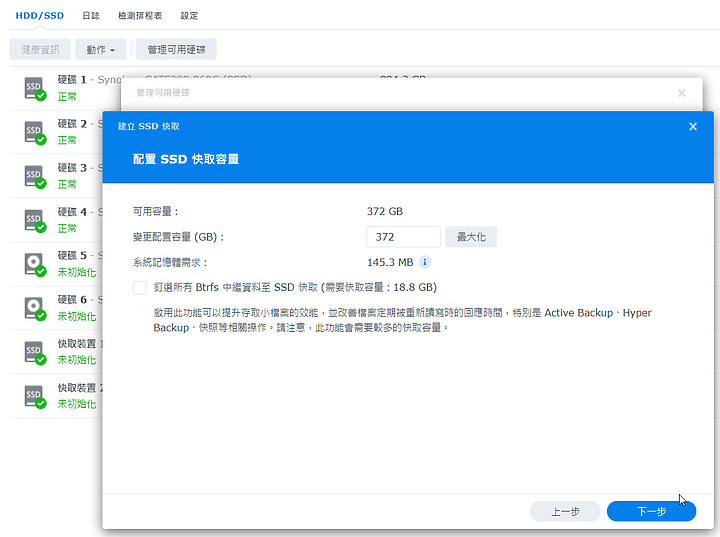Screen dimensions: 720x537
Task: Click the 145.3 MB memory requirement value
Action: pyautogui.click(x=390, y=262)
